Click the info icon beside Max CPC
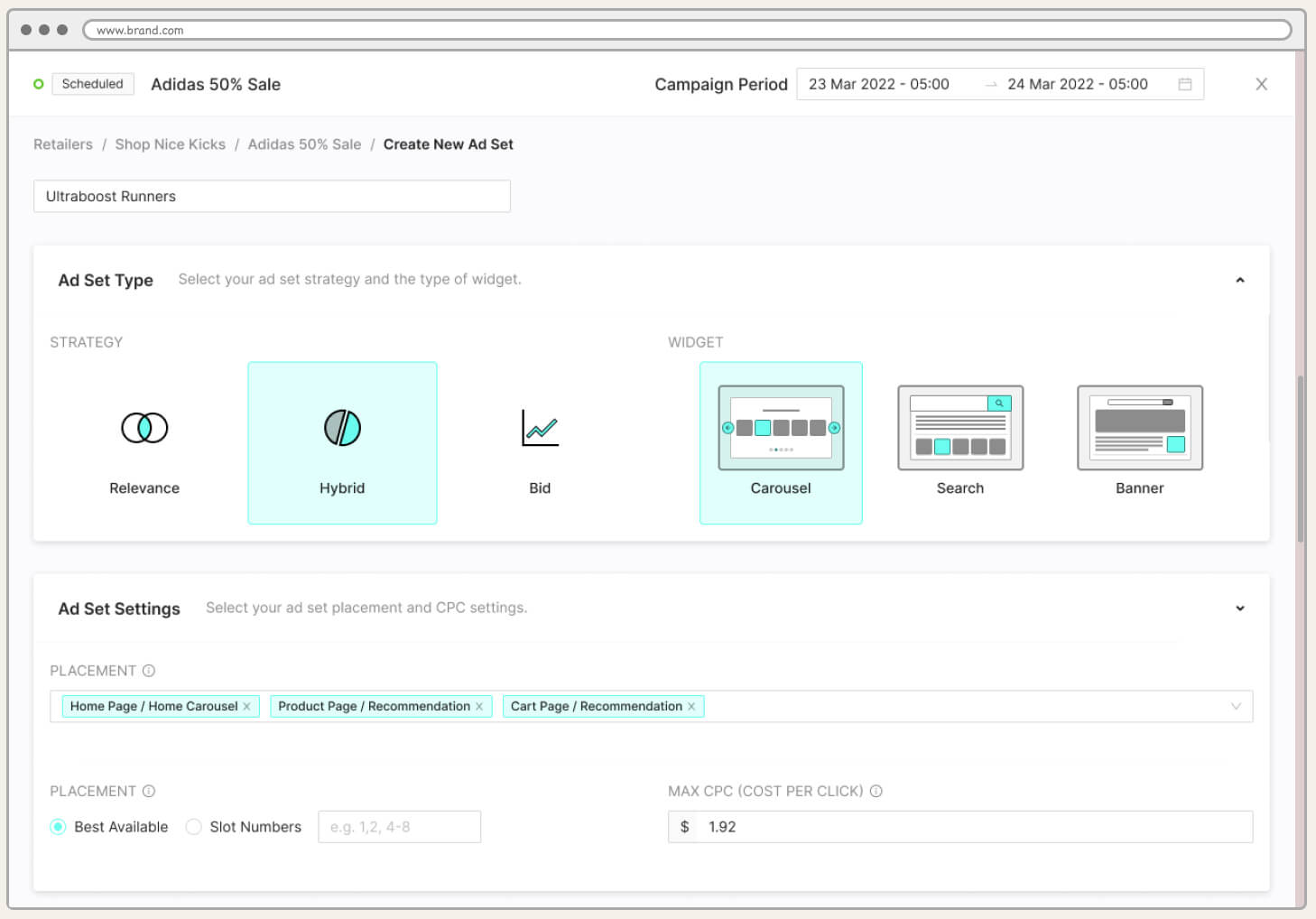 tap(876, 791)
